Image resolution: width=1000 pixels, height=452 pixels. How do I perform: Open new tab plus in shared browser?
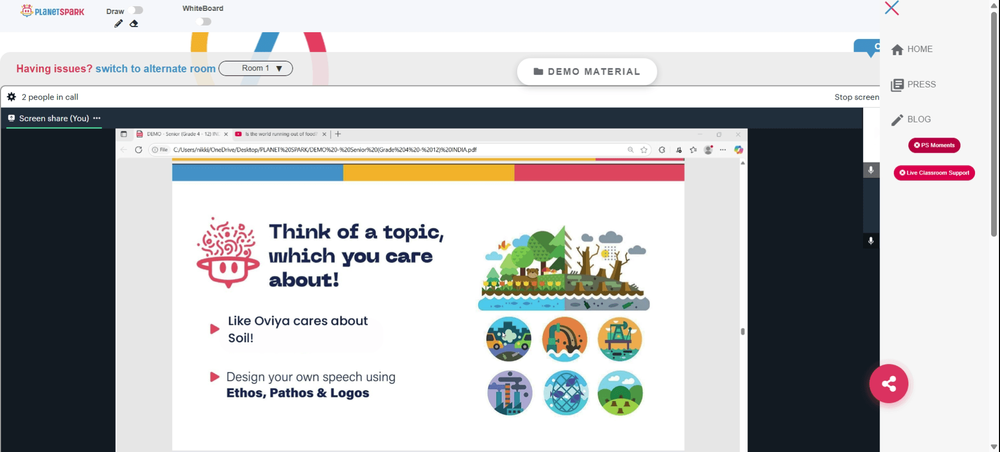coord(338,134)
